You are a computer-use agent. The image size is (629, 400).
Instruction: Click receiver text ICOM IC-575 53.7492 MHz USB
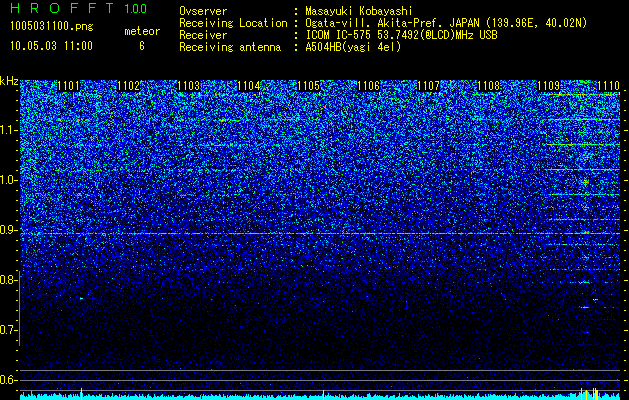tap(401, 35)
